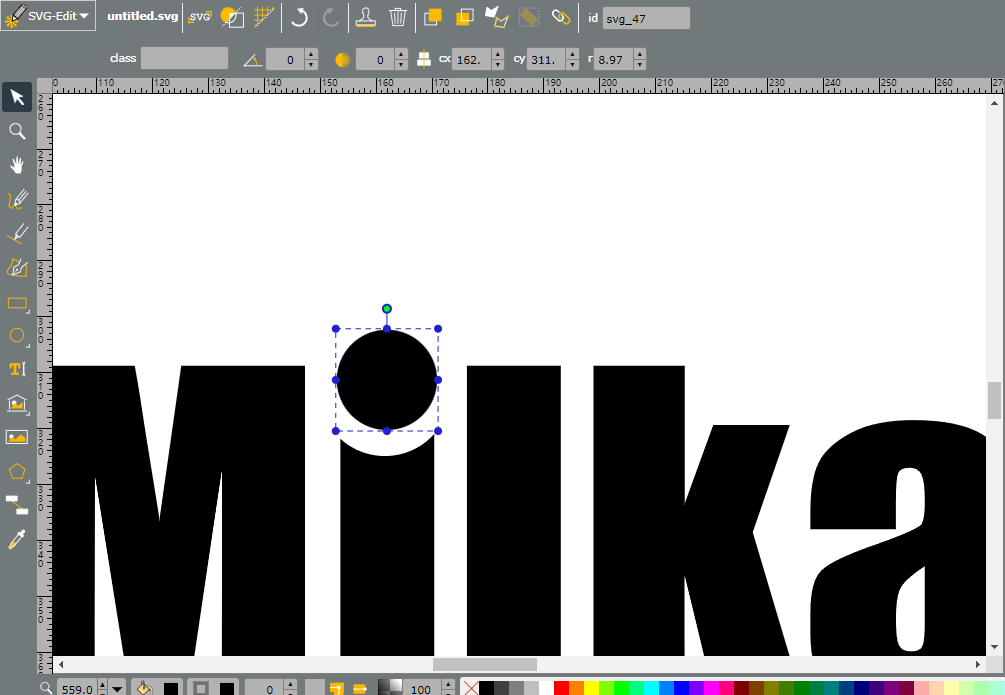1005x695 pixels.
Task: Select the Path drawing tool
Action: pos(17,267)
